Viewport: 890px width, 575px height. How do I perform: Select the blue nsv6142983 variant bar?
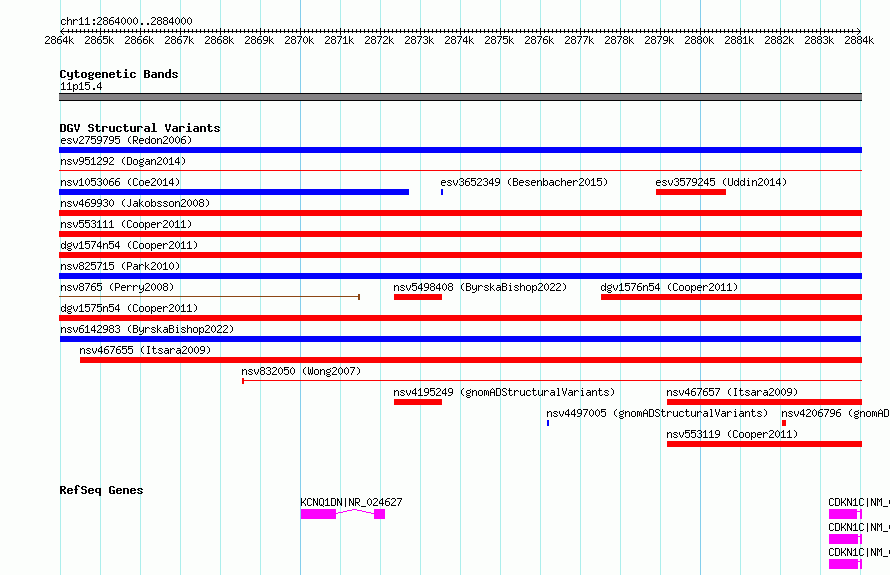click(x=460, y=339)
